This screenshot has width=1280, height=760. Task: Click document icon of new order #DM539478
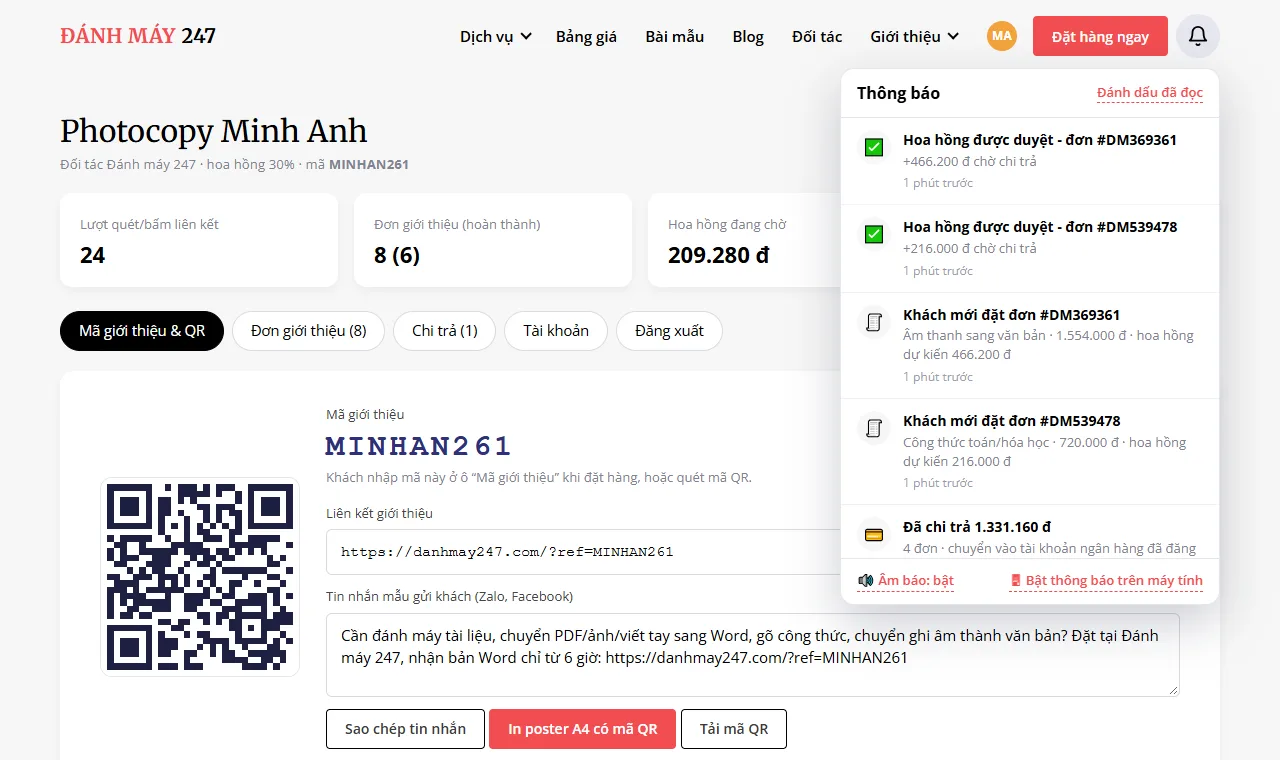point(874,428)
